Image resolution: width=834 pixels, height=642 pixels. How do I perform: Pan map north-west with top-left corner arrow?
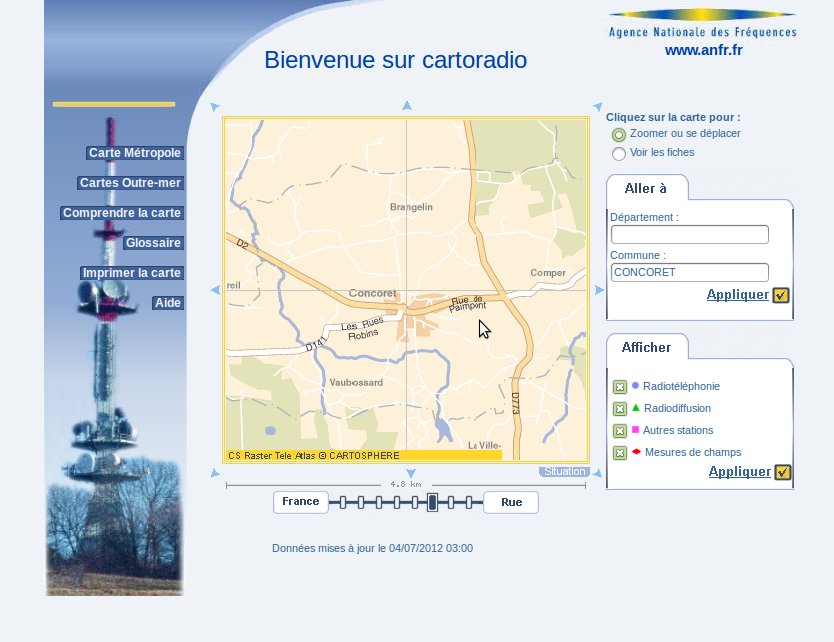[215, 107]
